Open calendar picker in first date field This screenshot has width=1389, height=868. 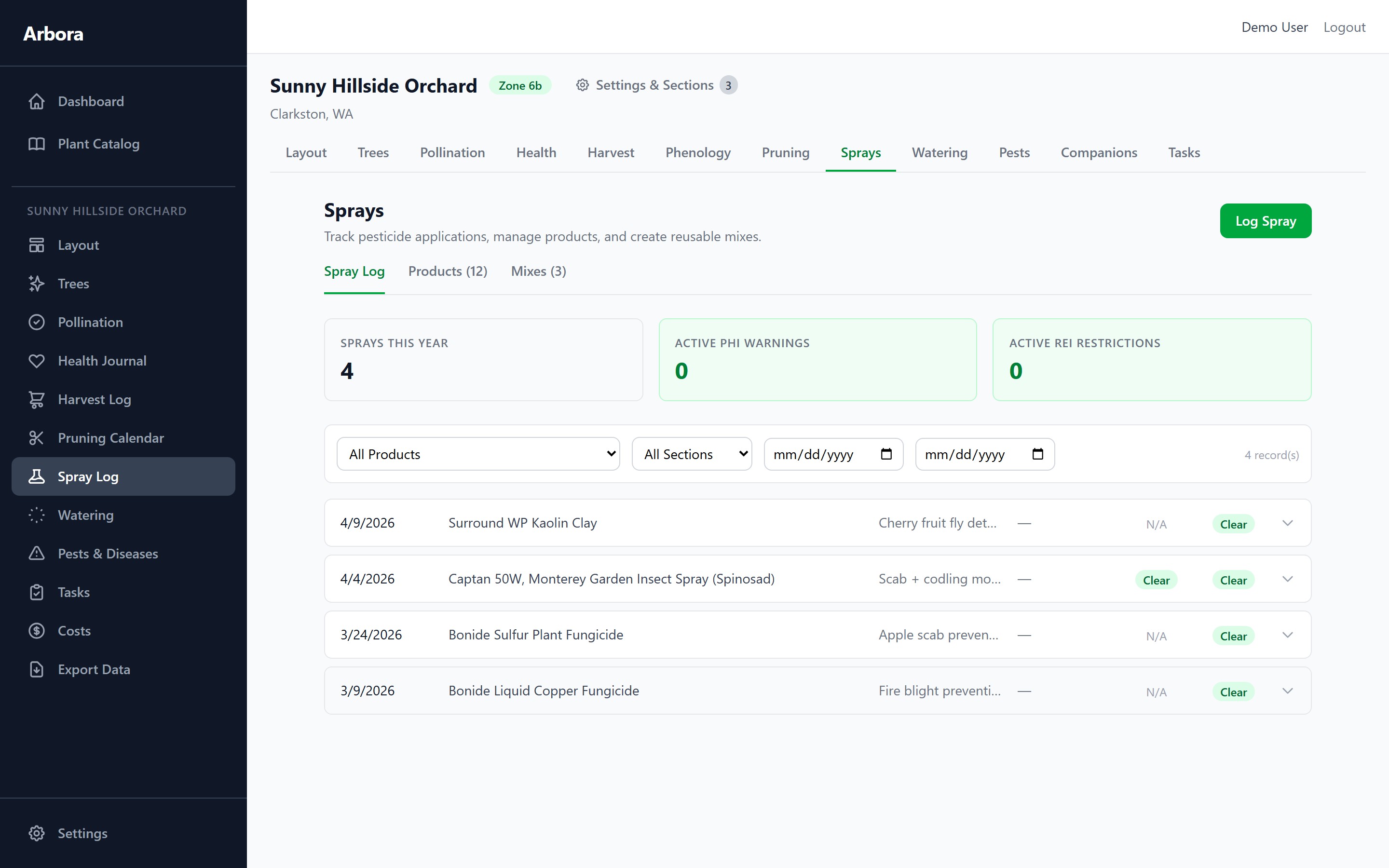point(886,454)
